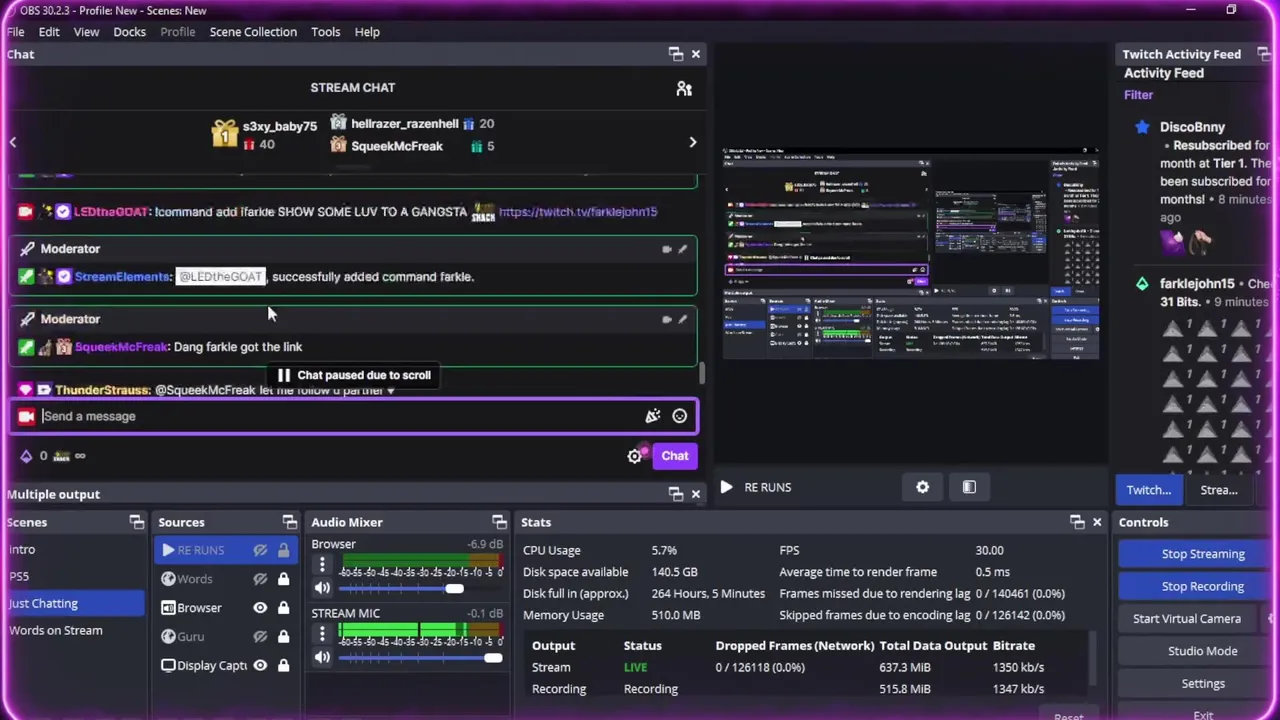Click the s3xy_baby75 top gifter badge
The image size is (1280, 720).
coord(225,134)
